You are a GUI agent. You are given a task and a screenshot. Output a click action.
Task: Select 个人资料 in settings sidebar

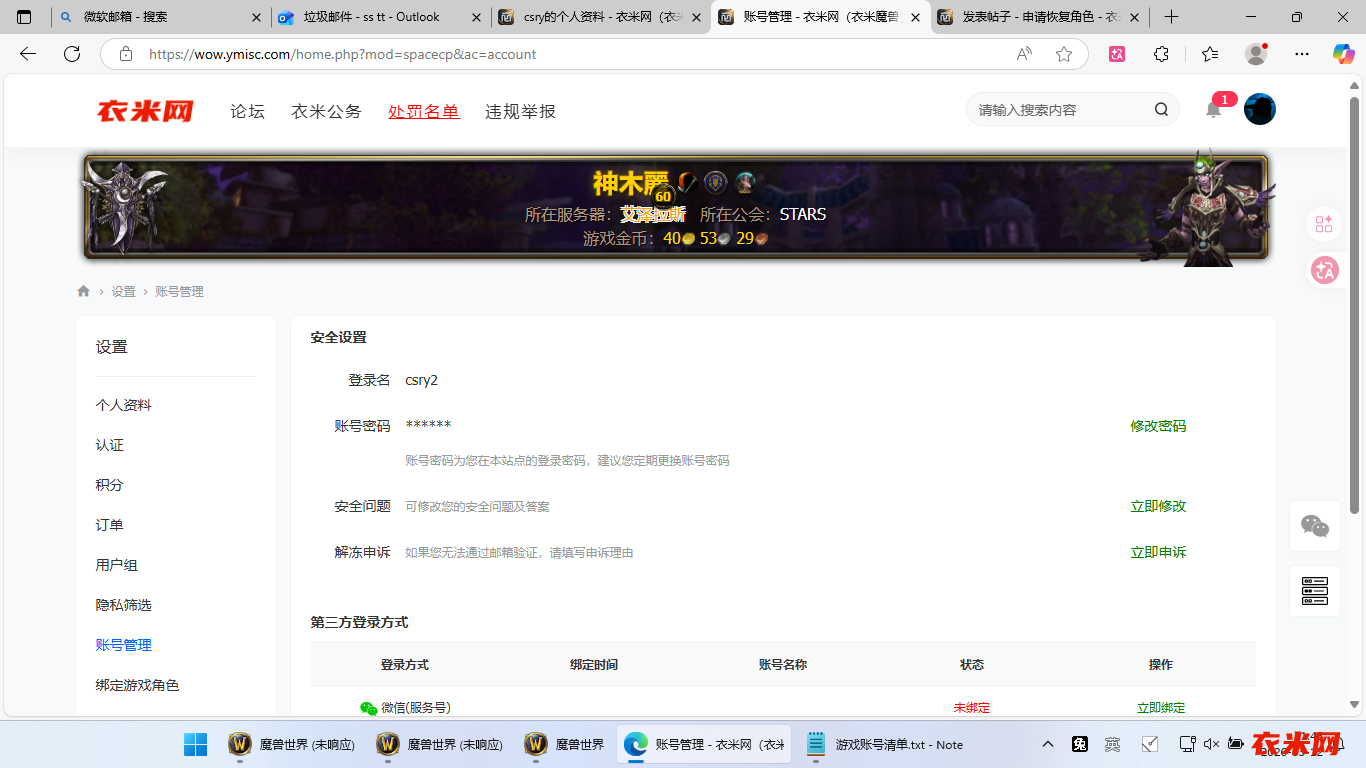pos(124,405)
